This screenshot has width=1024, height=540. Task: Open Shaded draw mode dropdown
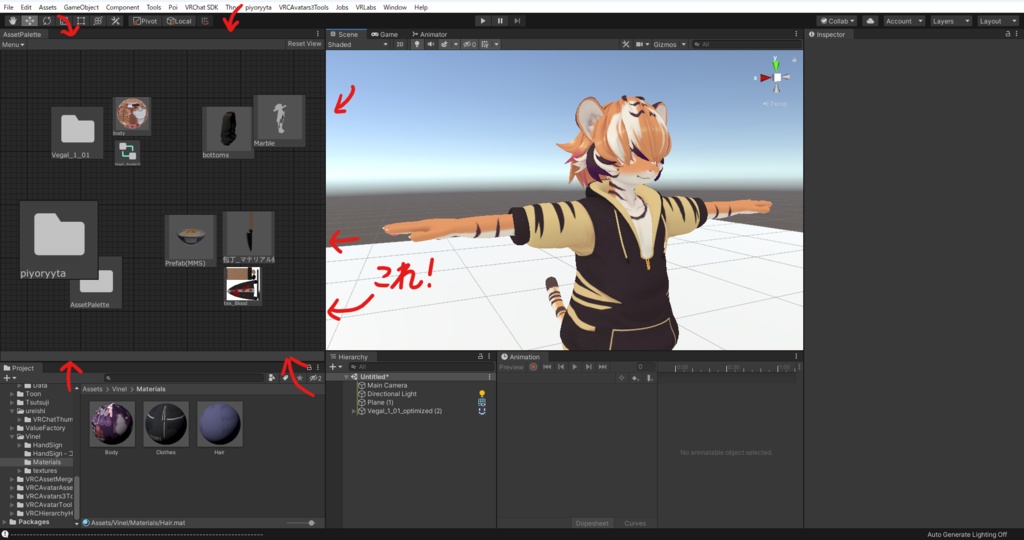pyautogui.click(x=358, y=44)
